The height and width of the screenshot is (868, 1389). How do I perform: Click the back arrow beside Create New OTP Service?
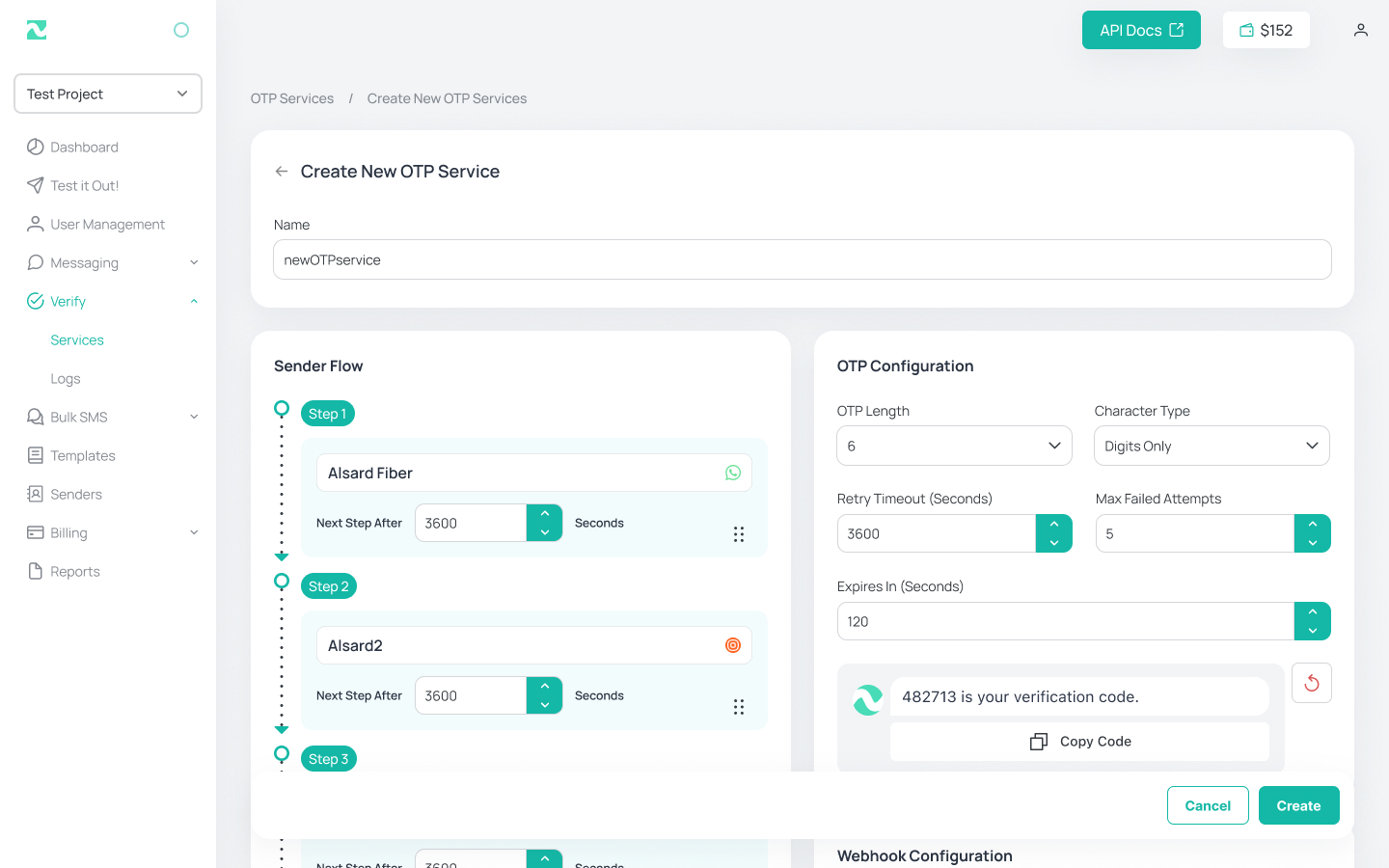click(282, 171)
